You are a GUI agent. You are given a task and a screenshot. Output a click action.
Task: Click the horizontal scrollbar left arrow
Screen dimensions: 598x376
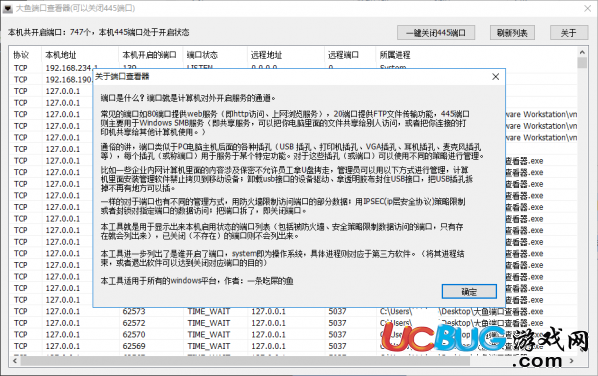coord(15,360)
